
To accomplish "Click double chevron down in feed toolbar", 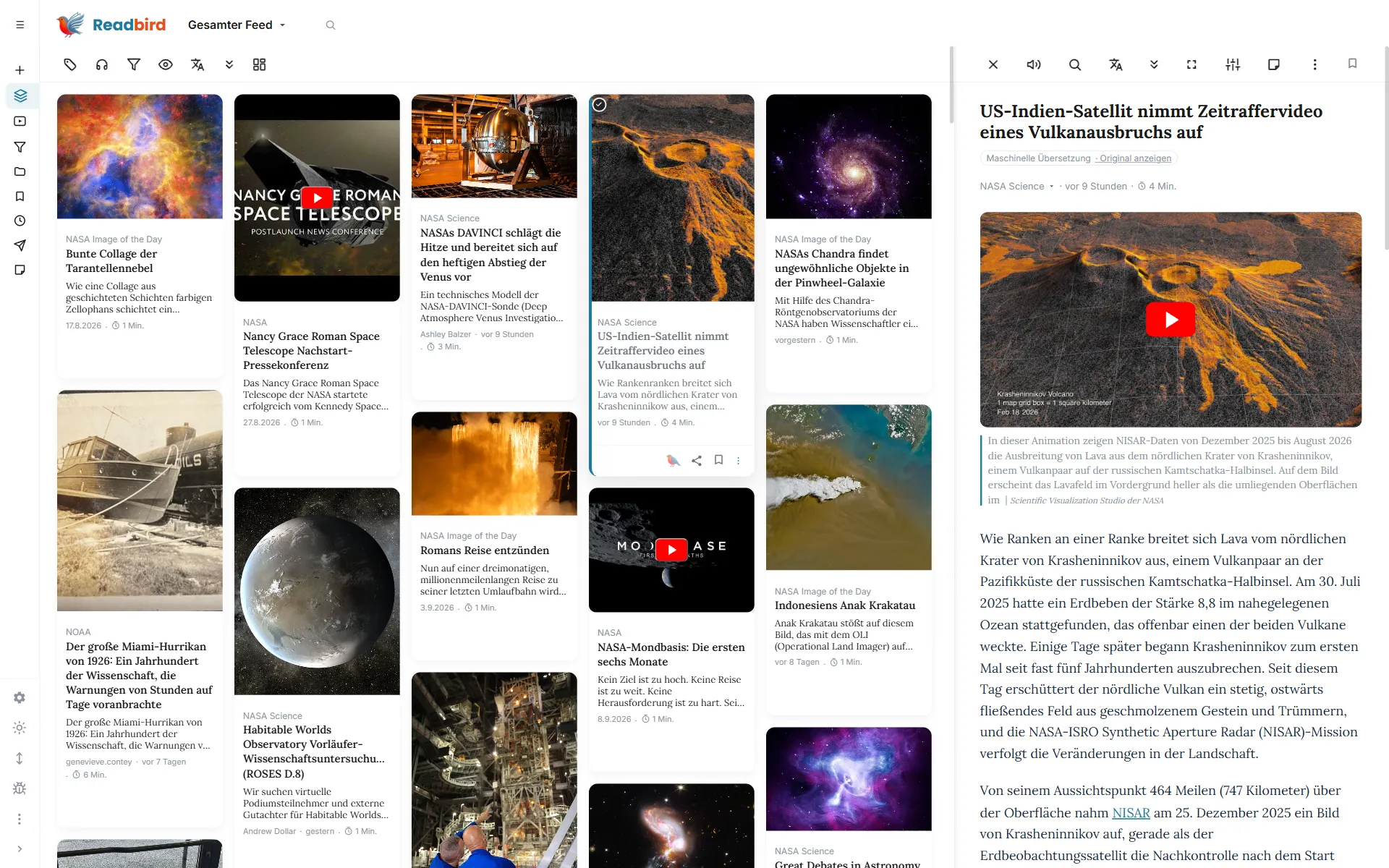I will pyautogui.click(x=229, y=64).
